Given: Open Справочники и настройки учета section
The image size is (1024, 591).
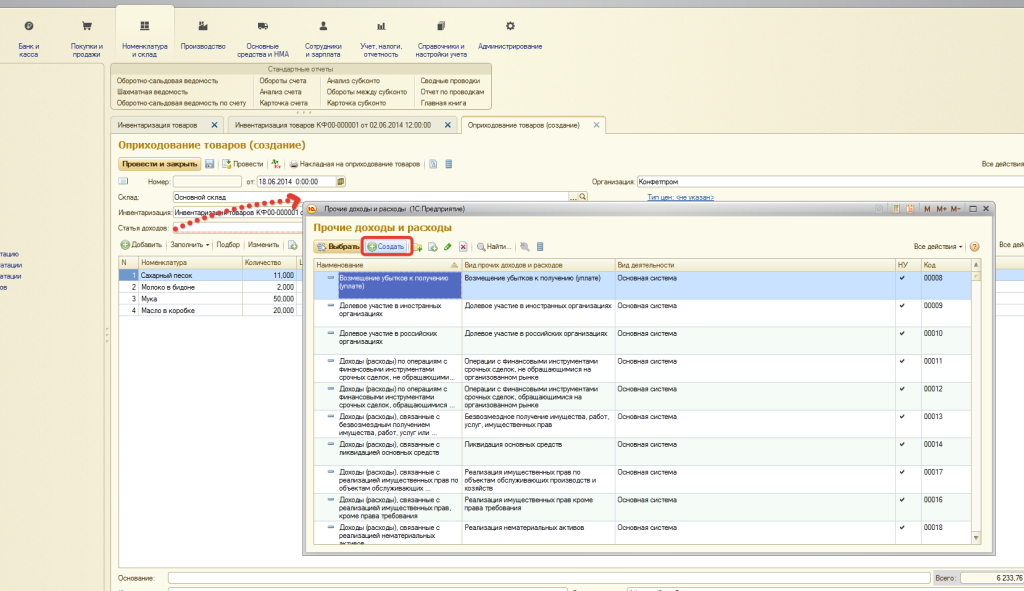Looking at the screenshot, I should 441,37.
